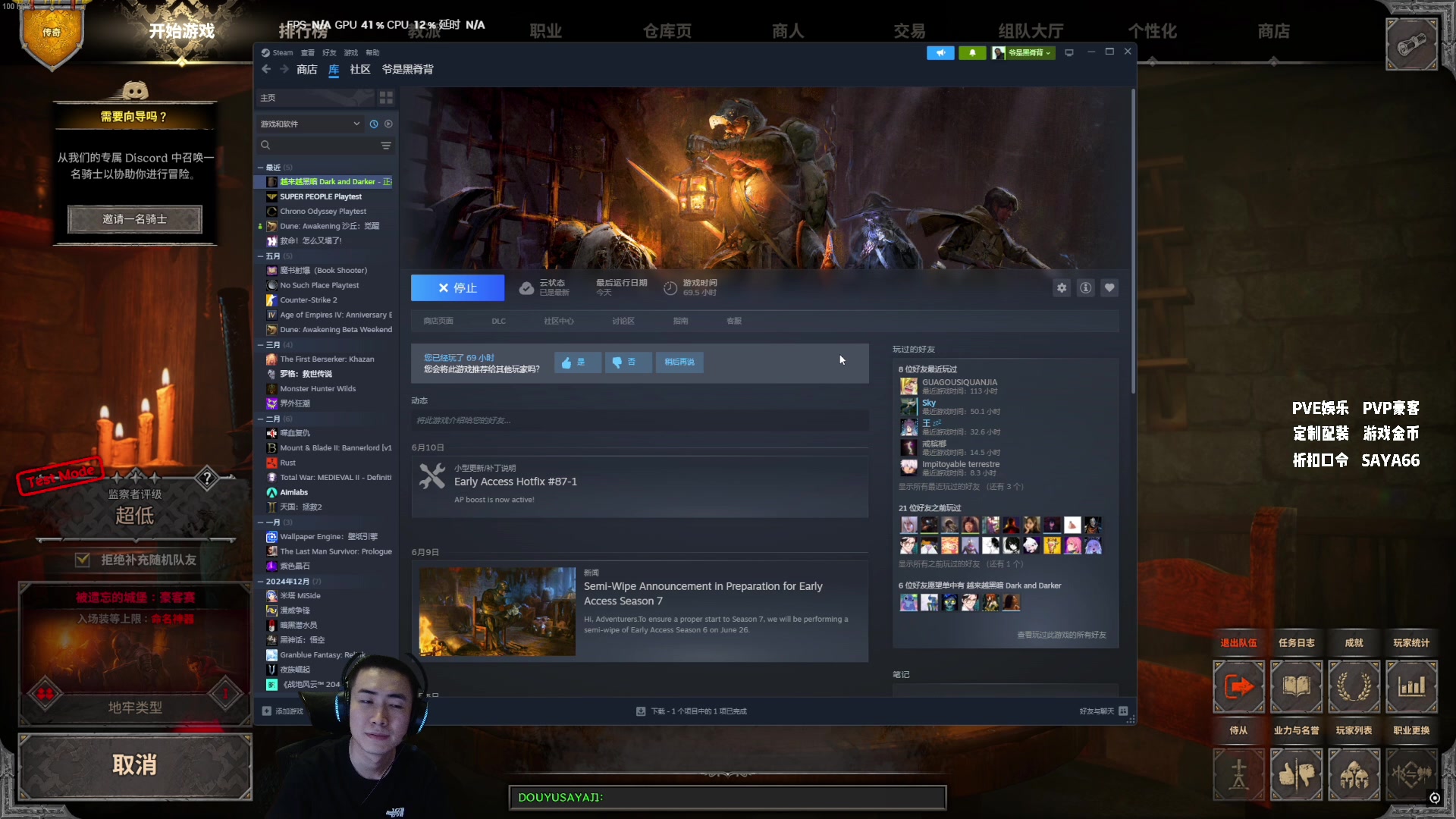This screenshot has width=1456, height=819.
Task: Open the DLC tab on game page
Action: (498, 321)
